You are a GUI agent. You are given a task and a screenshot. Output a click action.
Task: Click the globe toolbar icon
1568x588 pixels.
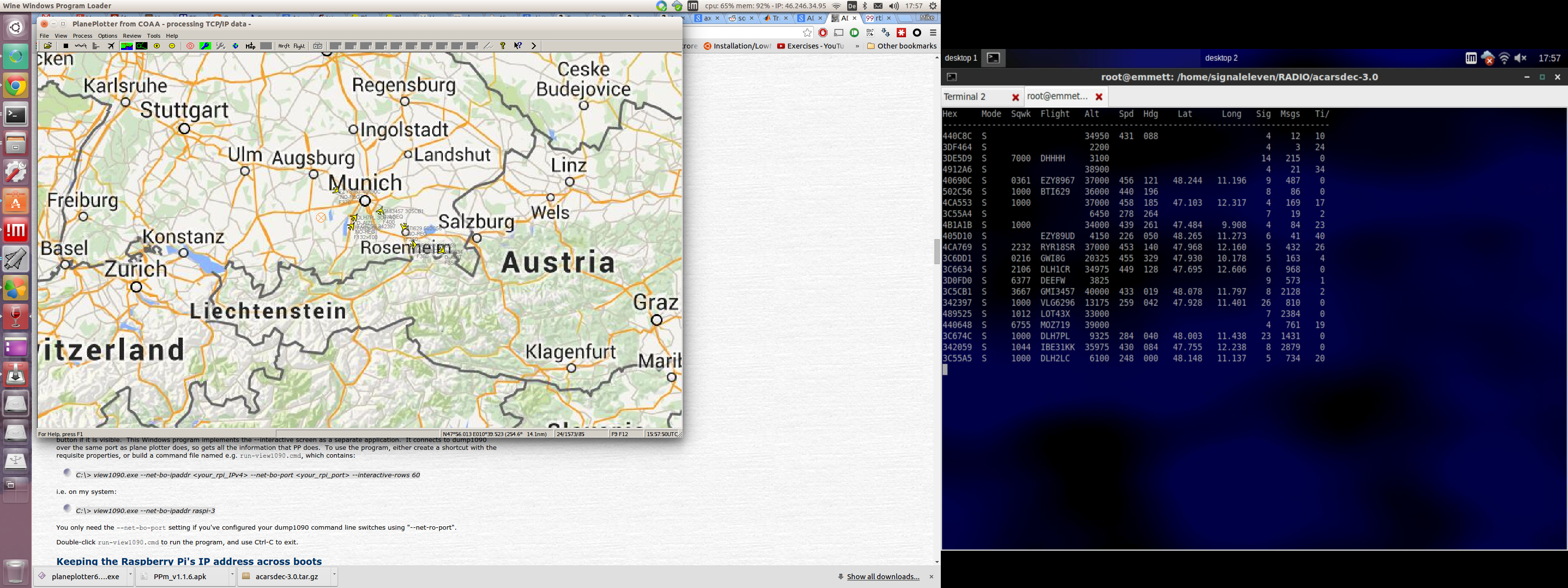click(236, 46)
